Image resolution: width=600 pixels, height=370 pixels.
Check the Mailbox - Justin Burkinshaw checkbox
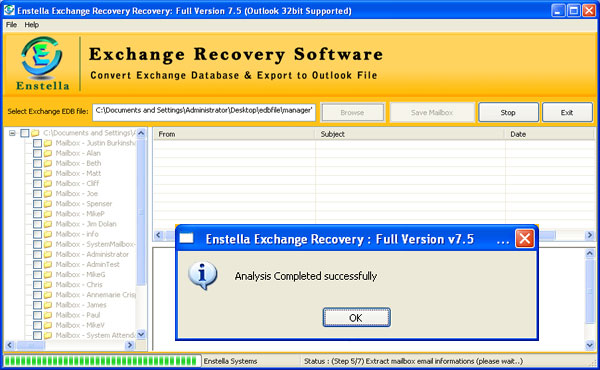(x=37, y=143)
